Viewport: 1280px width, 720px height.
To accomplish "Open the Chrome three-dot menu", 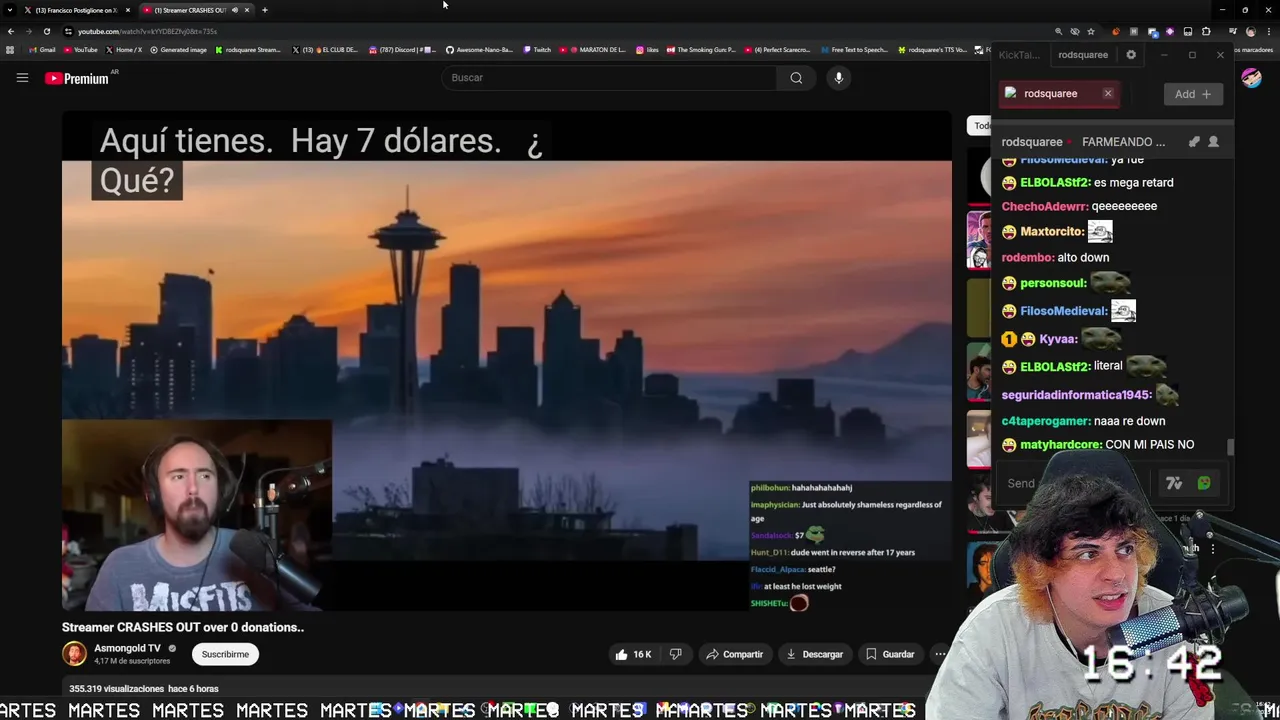I will click(1270, 31).
